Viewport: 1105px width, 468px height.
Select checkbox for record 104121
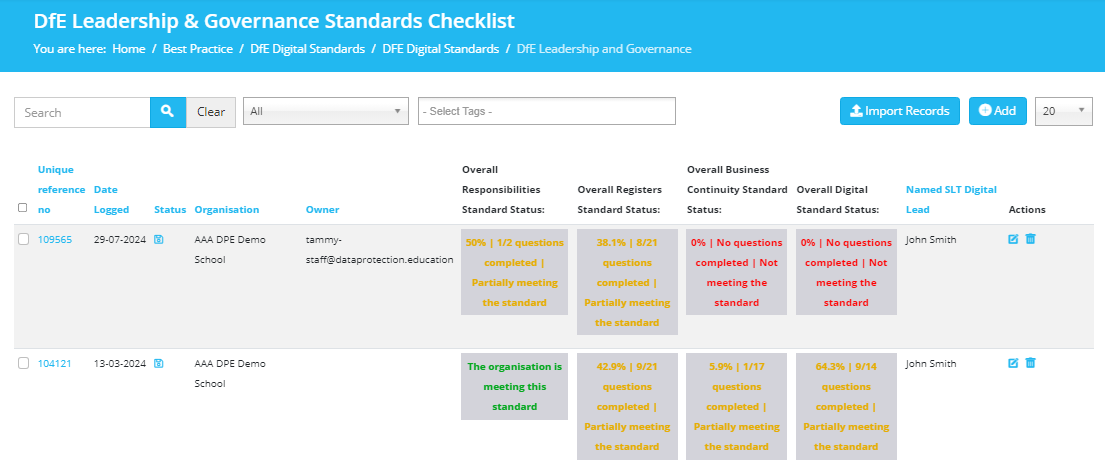pyautogui.click(x=23, y=363)
